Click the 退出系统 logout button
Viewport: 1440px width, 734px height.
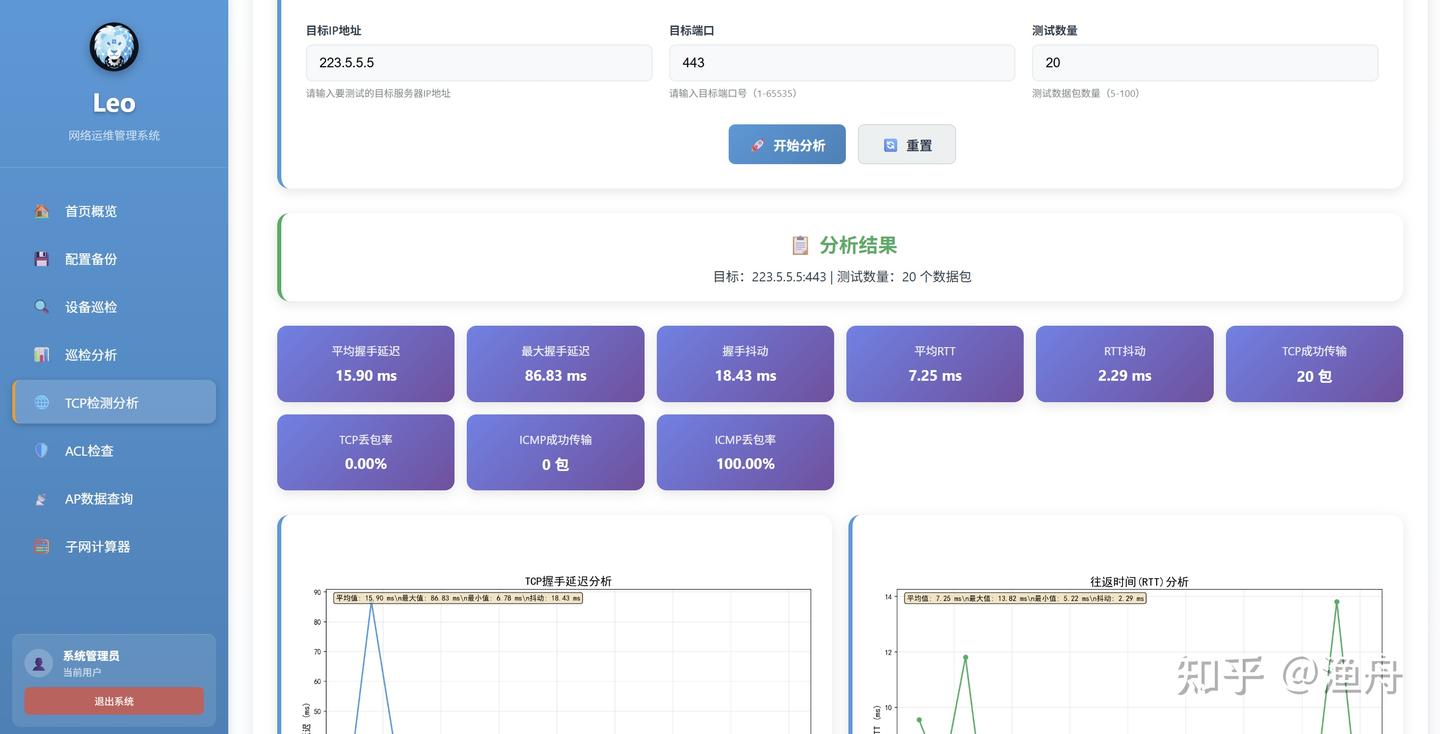[113, 699]
